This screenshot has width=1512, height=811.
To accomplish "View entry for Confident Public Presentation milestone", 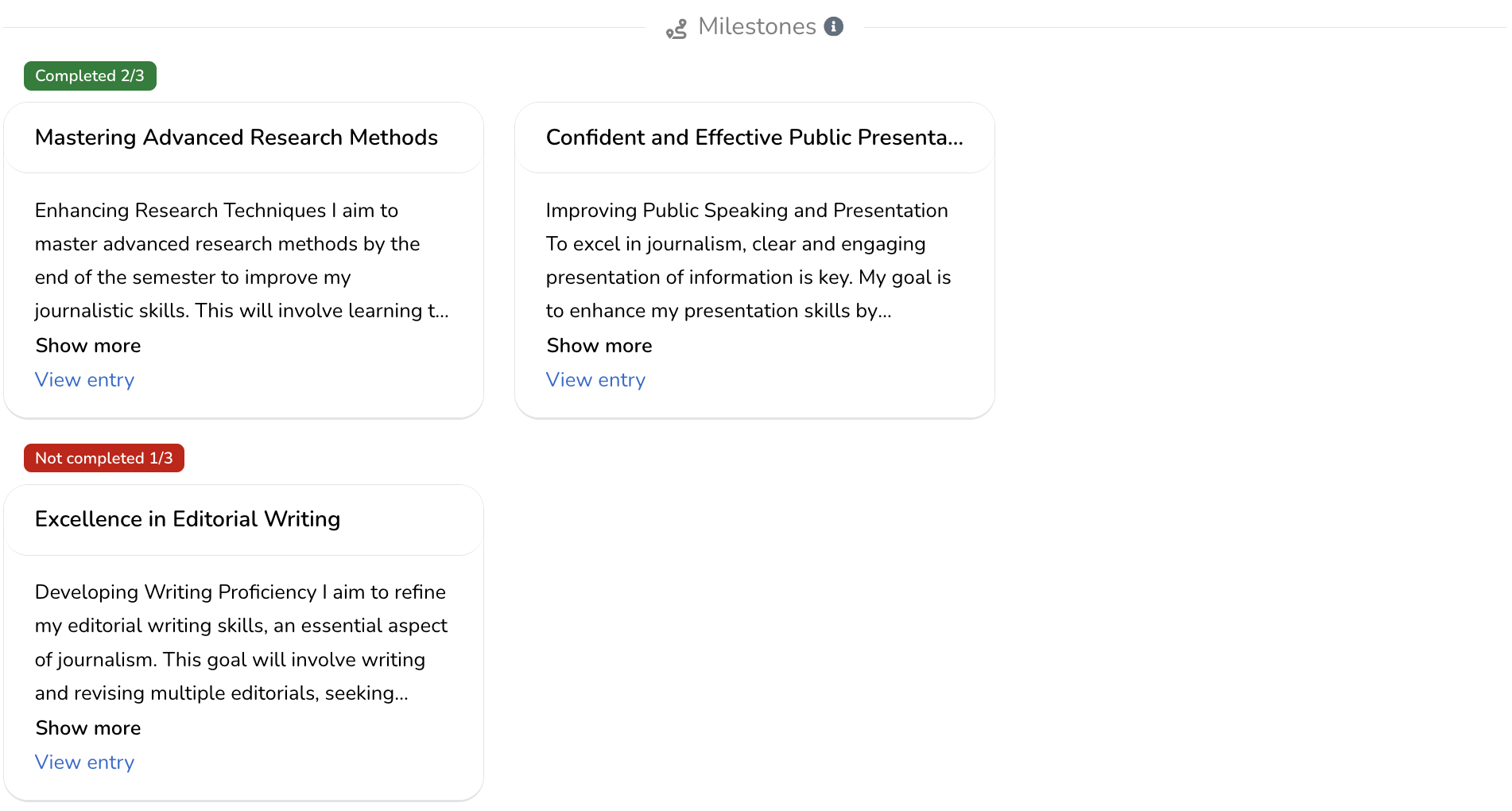I will 596,380.
